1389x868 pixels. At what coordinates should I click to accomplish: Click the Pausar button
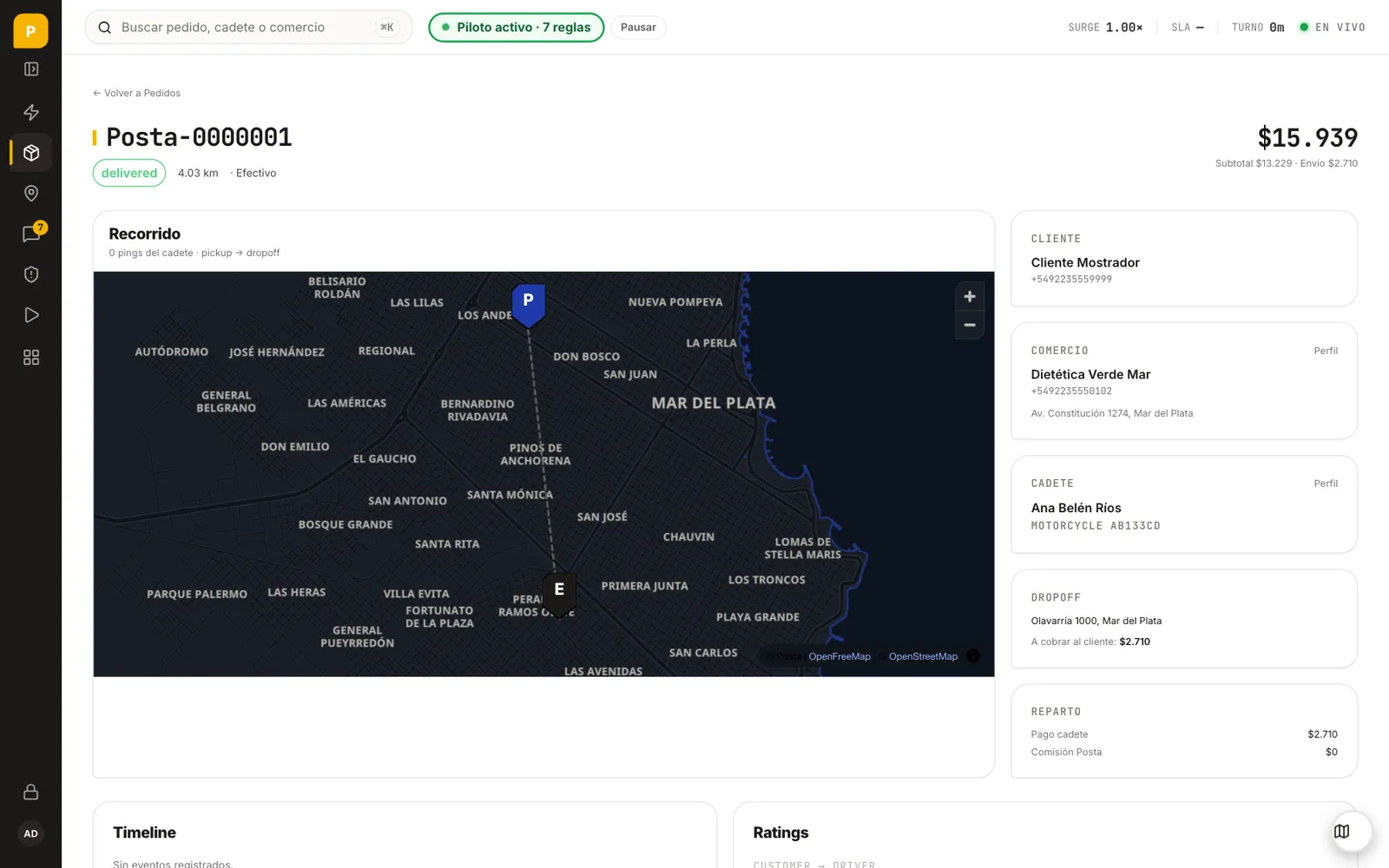point(638,28)
